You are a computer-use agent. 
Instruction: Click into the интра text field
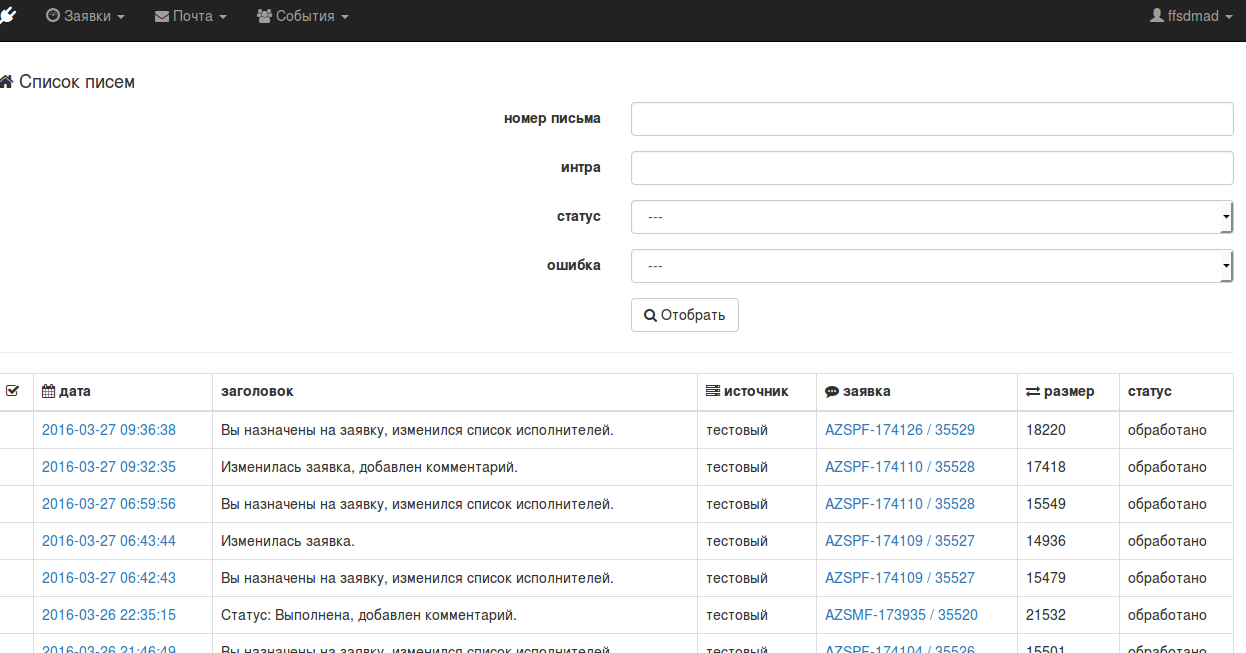931,168
